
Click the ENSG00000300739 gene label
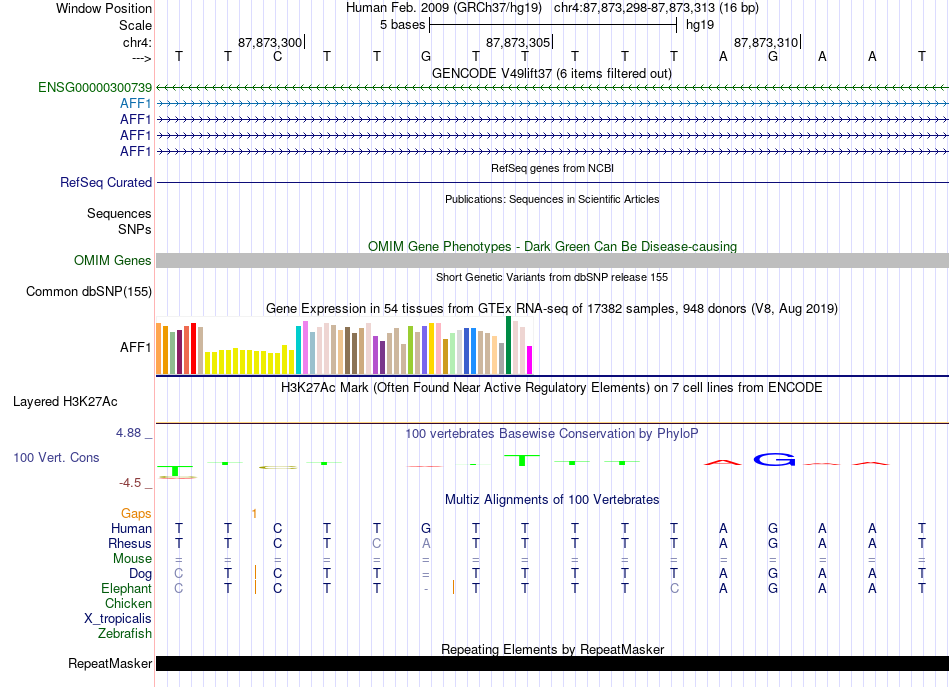coord(95,87)
